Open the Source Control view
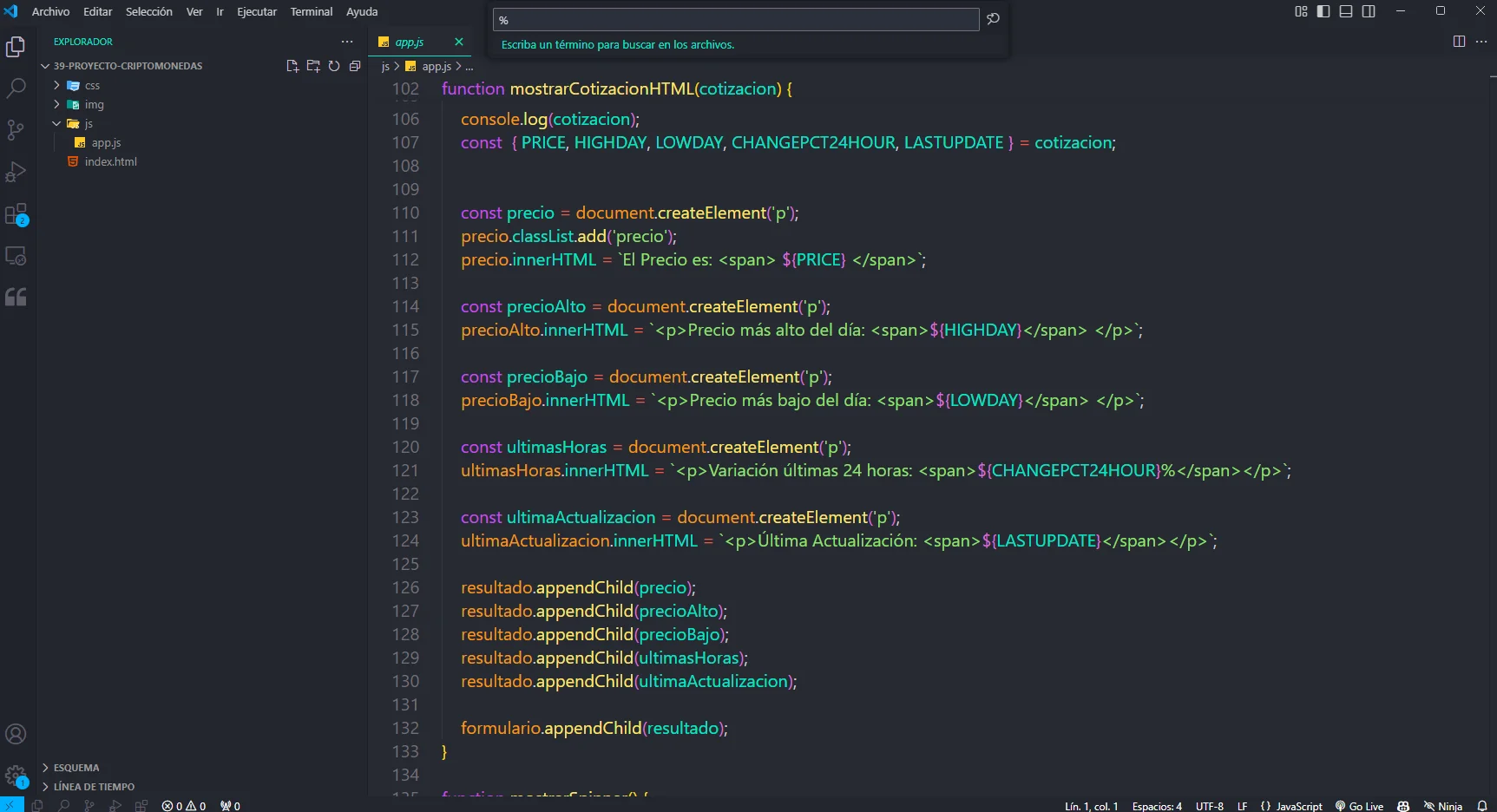The height and width of the screenshot is (812, 1497). (16, 130)
